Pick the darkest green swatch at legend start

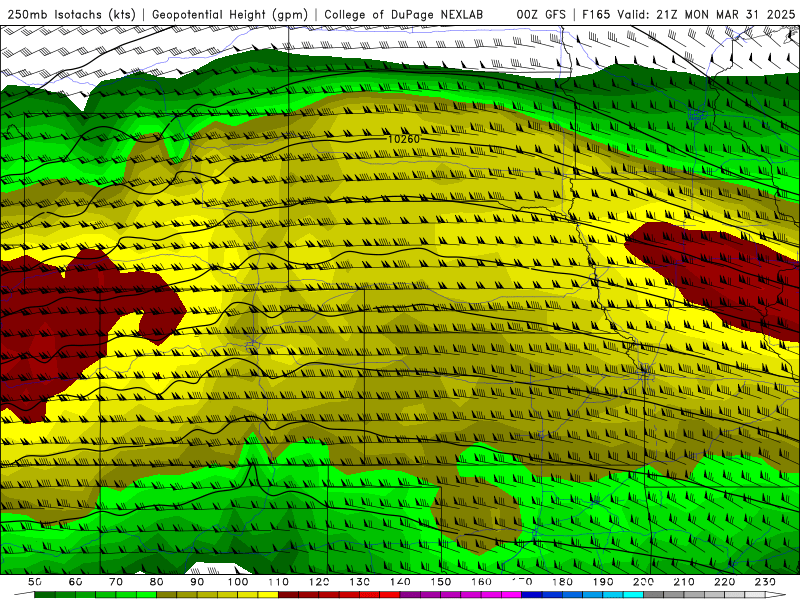click(x=45, y=595)
